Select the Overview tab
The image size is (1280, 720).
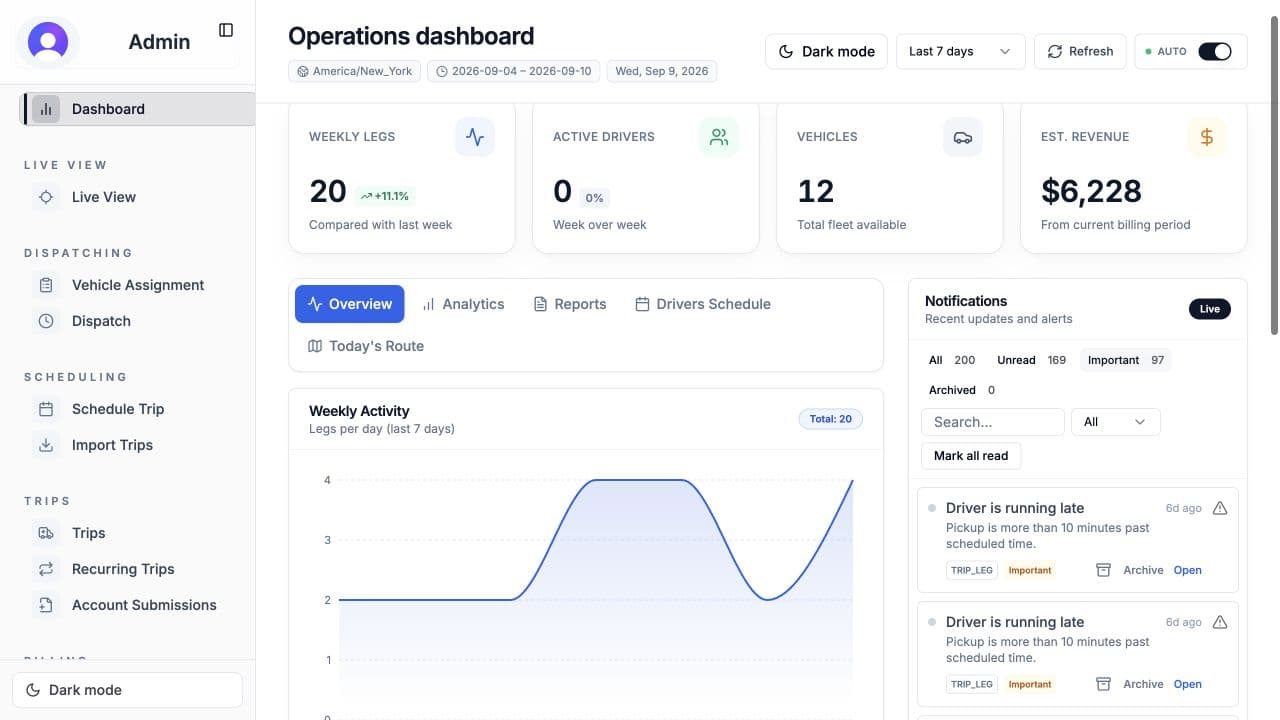(x=350, y=304)
